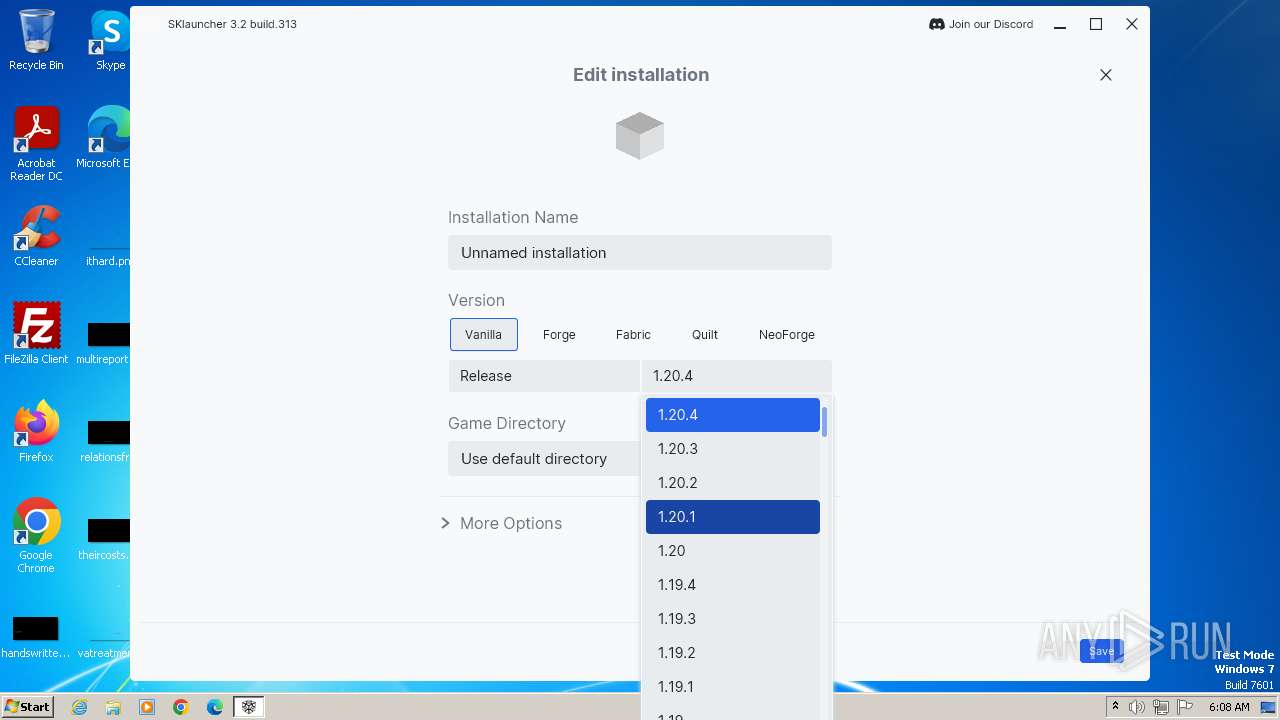Image resolution: width=1280 pixels, height=720 pixels.
Task: Open the Join our Discord link
Action: click(x=981, y=24)
